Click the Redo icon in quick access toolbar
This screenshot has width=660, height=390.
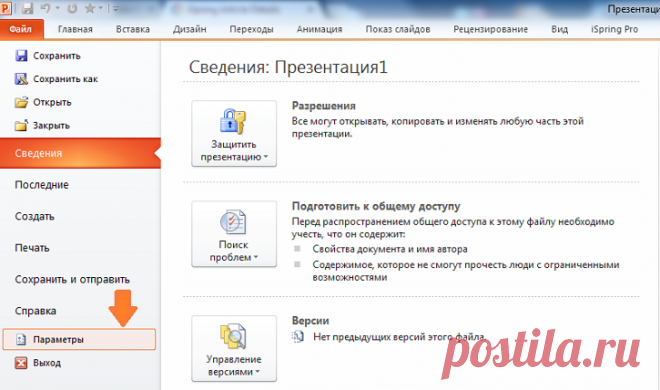click(x=72, y=8)
